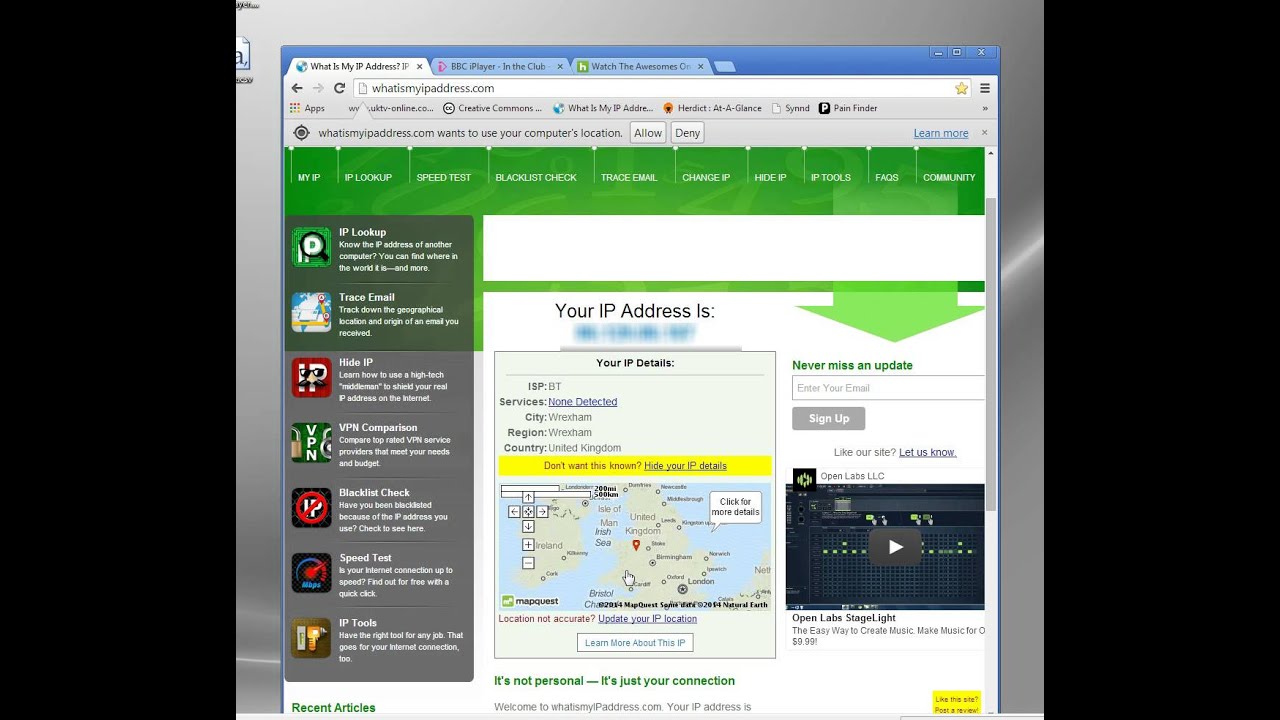
Task: Go back in the browser
Action: 297,88
